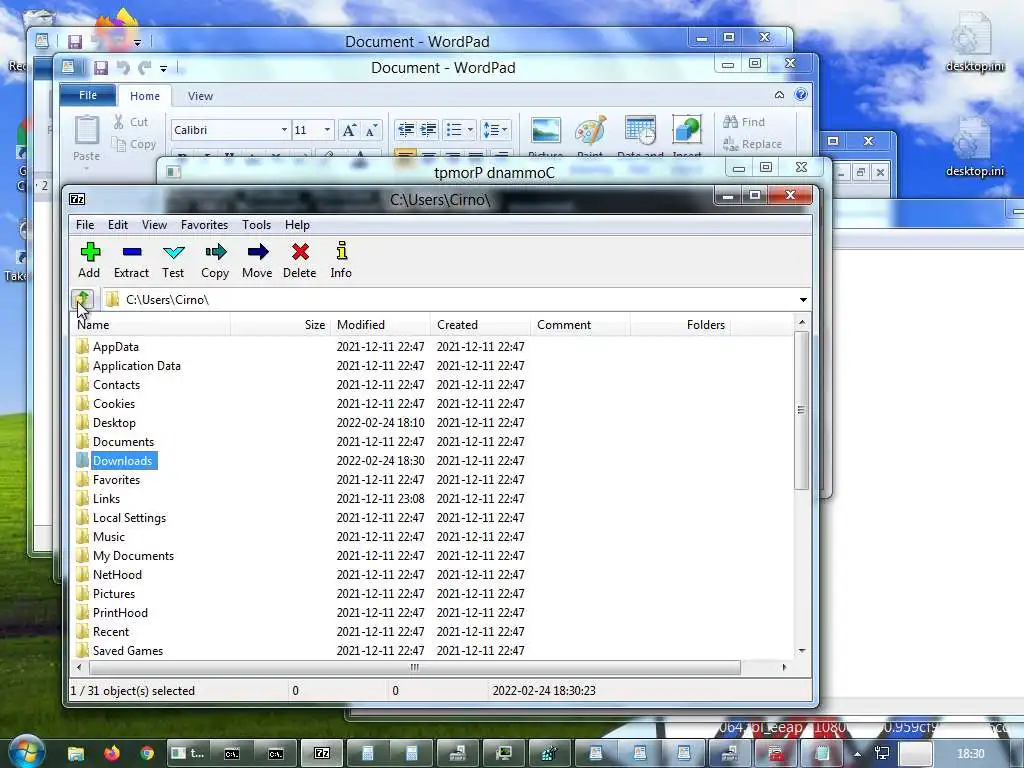Image resolution: width=1024 pixels, height=768 pixels.
Task: Click the 7z icon in the 7-Zip title bar
Action: click(x=77, y=199)
